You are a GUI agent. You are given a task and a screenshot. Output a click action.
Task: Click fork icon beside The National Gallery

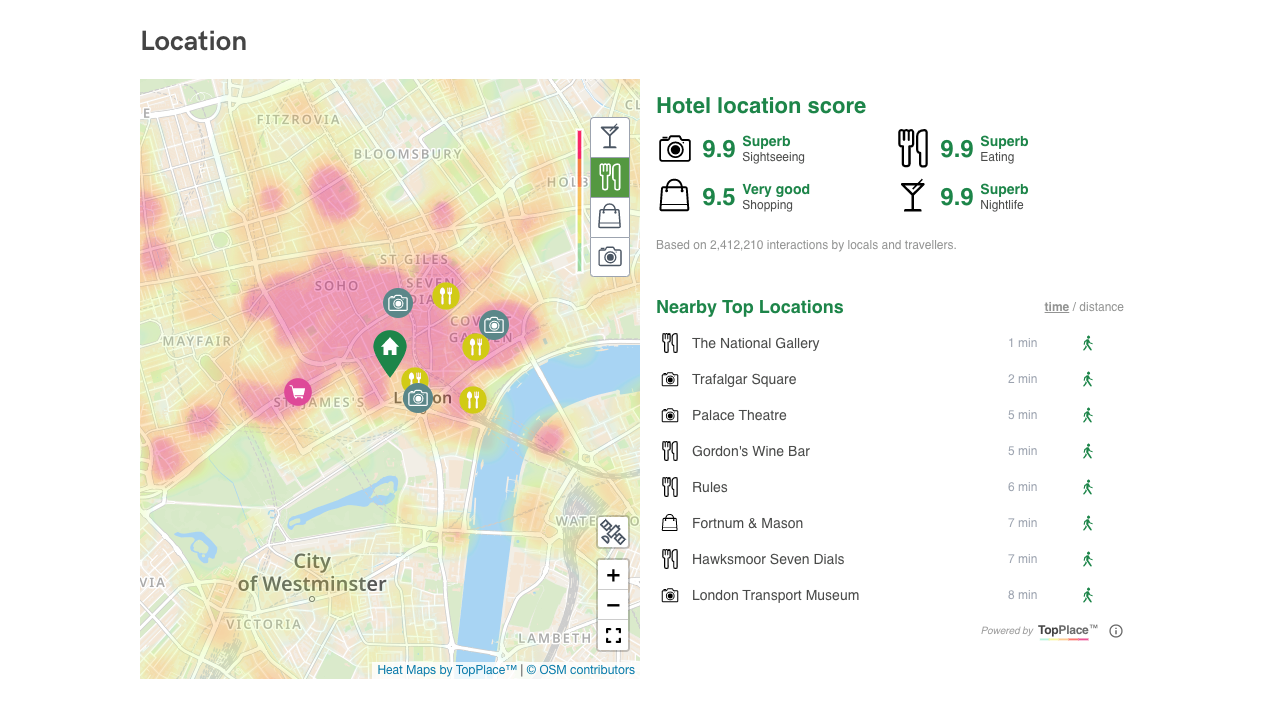670,343
